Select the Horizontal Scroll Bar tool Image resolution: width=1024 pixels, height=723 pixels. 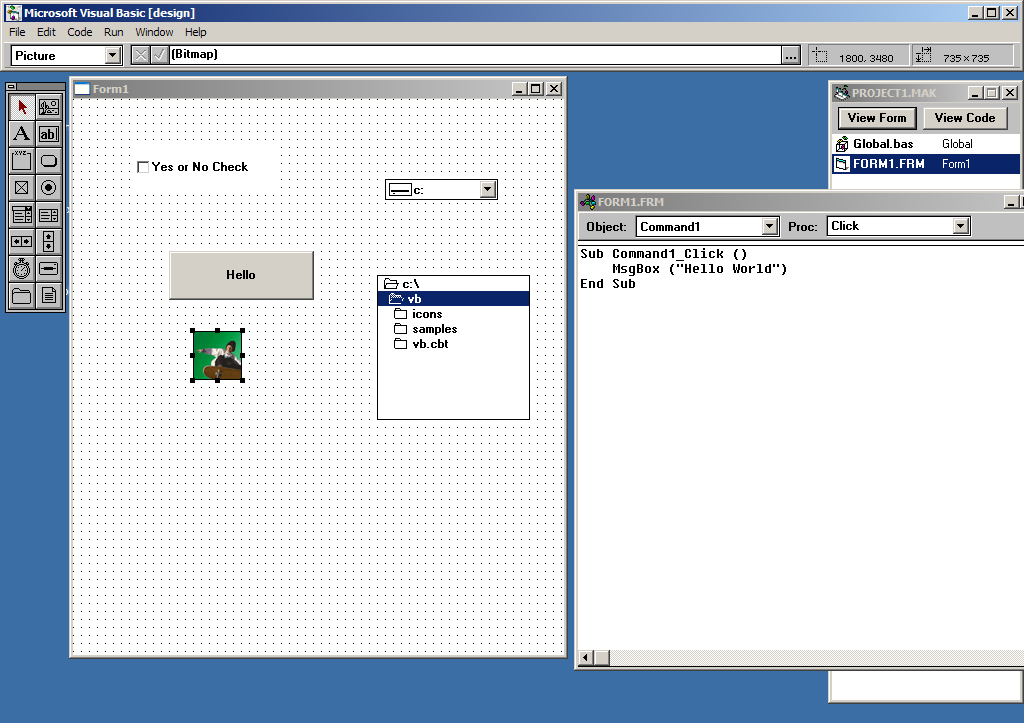coord(22,242)
